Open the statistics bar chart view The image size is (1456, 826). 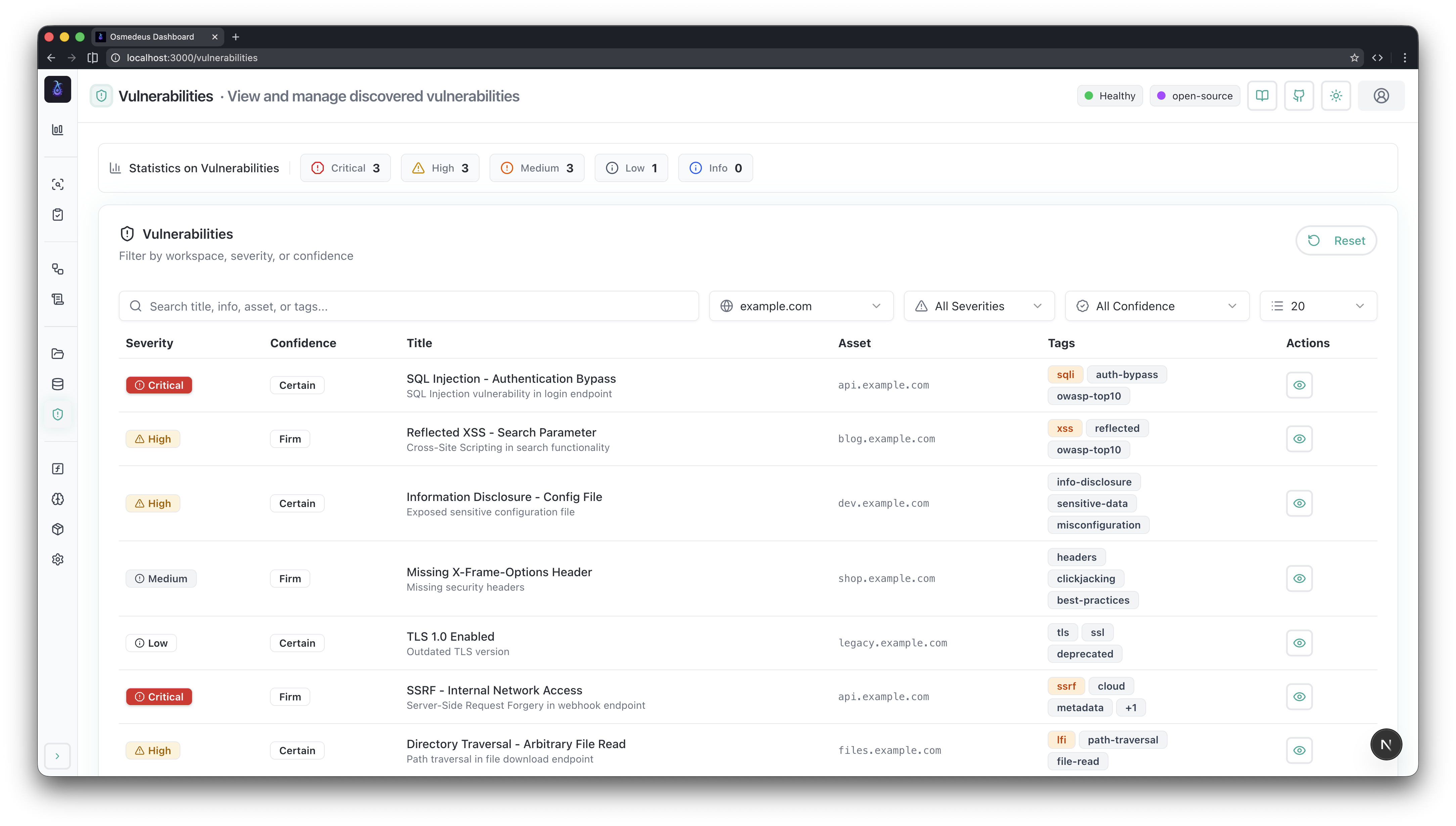(x=58, y=129)
